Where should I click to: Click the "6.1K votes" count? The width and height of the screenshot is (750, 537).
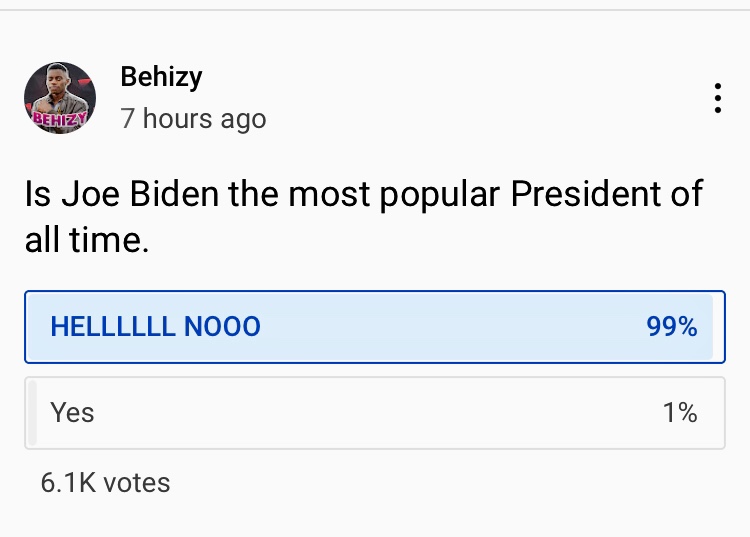[x=105, y=483]
